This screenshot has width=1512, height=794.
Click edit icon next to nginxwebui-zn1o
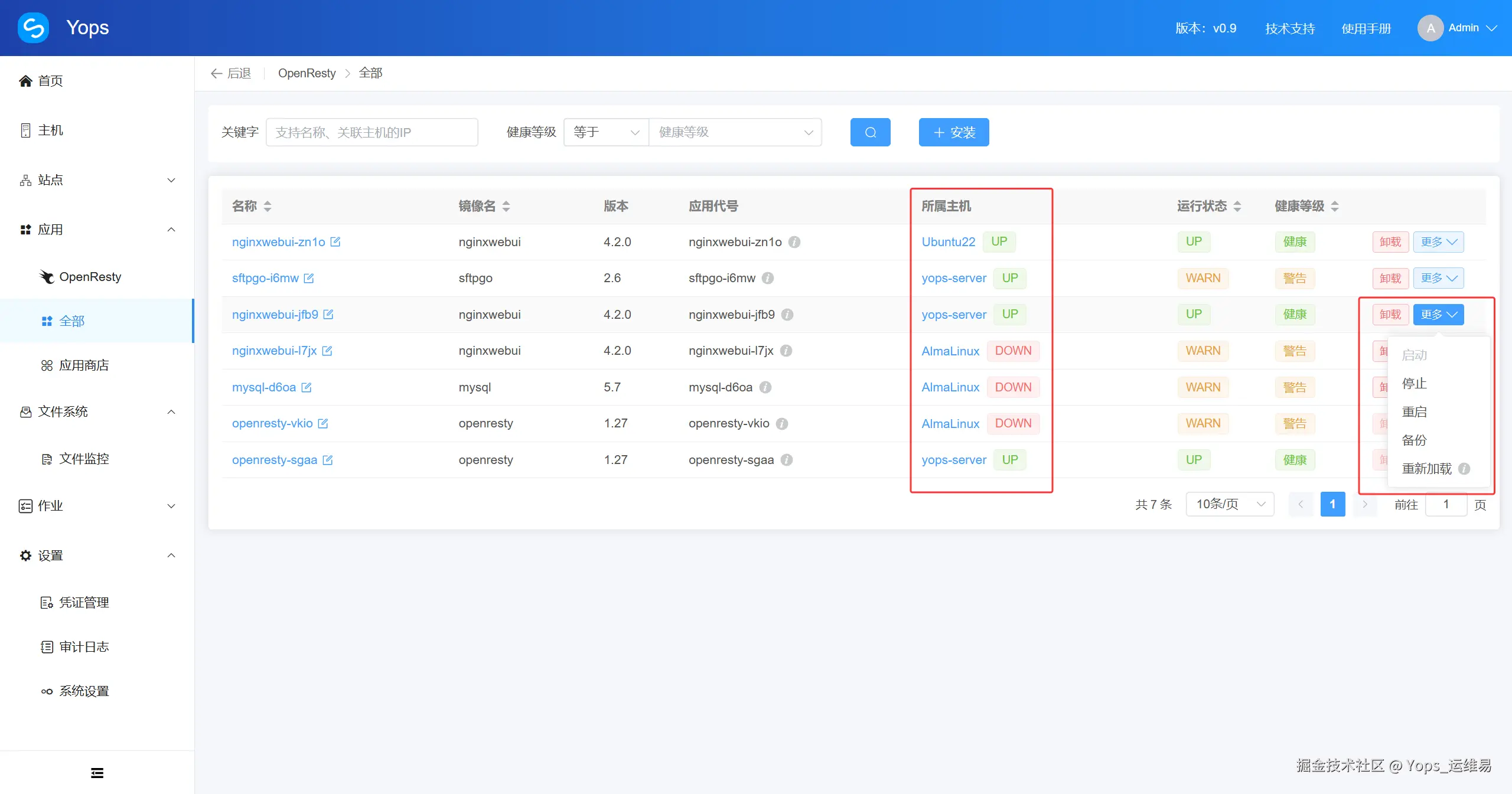coord(335,242)
